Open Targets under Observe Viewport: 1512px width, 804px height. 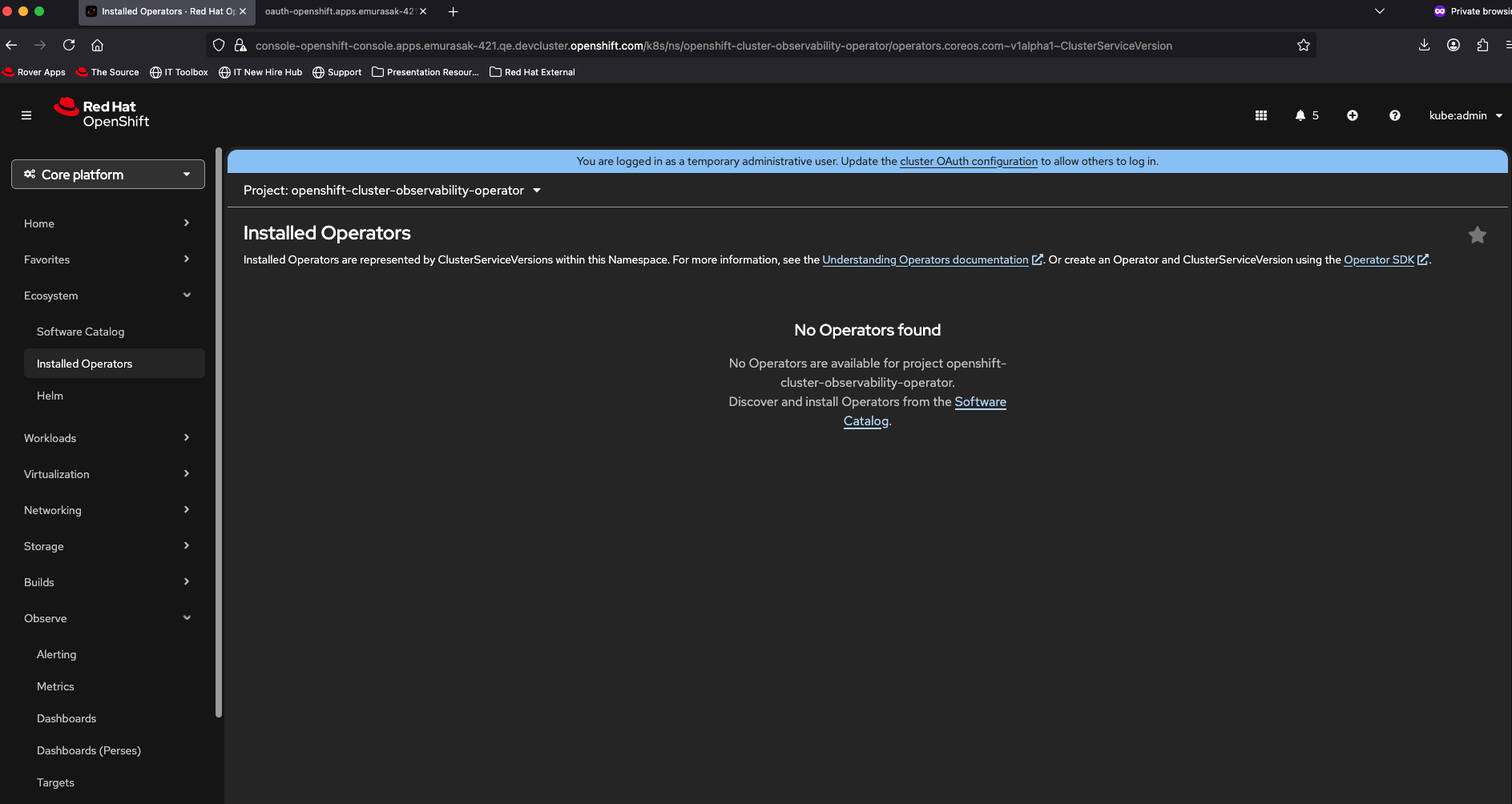pyautogui.click(x=115, y=782)
